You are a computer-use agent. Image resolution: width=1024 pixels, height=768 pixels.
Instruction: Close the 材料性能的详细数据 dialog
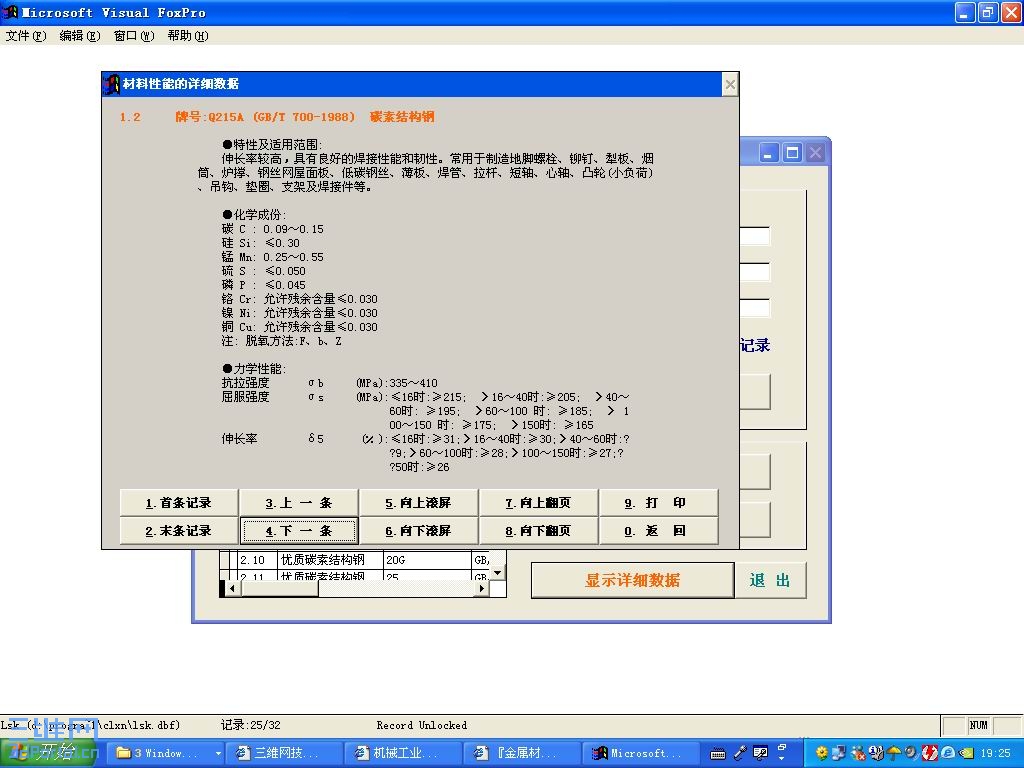[730, 84]
